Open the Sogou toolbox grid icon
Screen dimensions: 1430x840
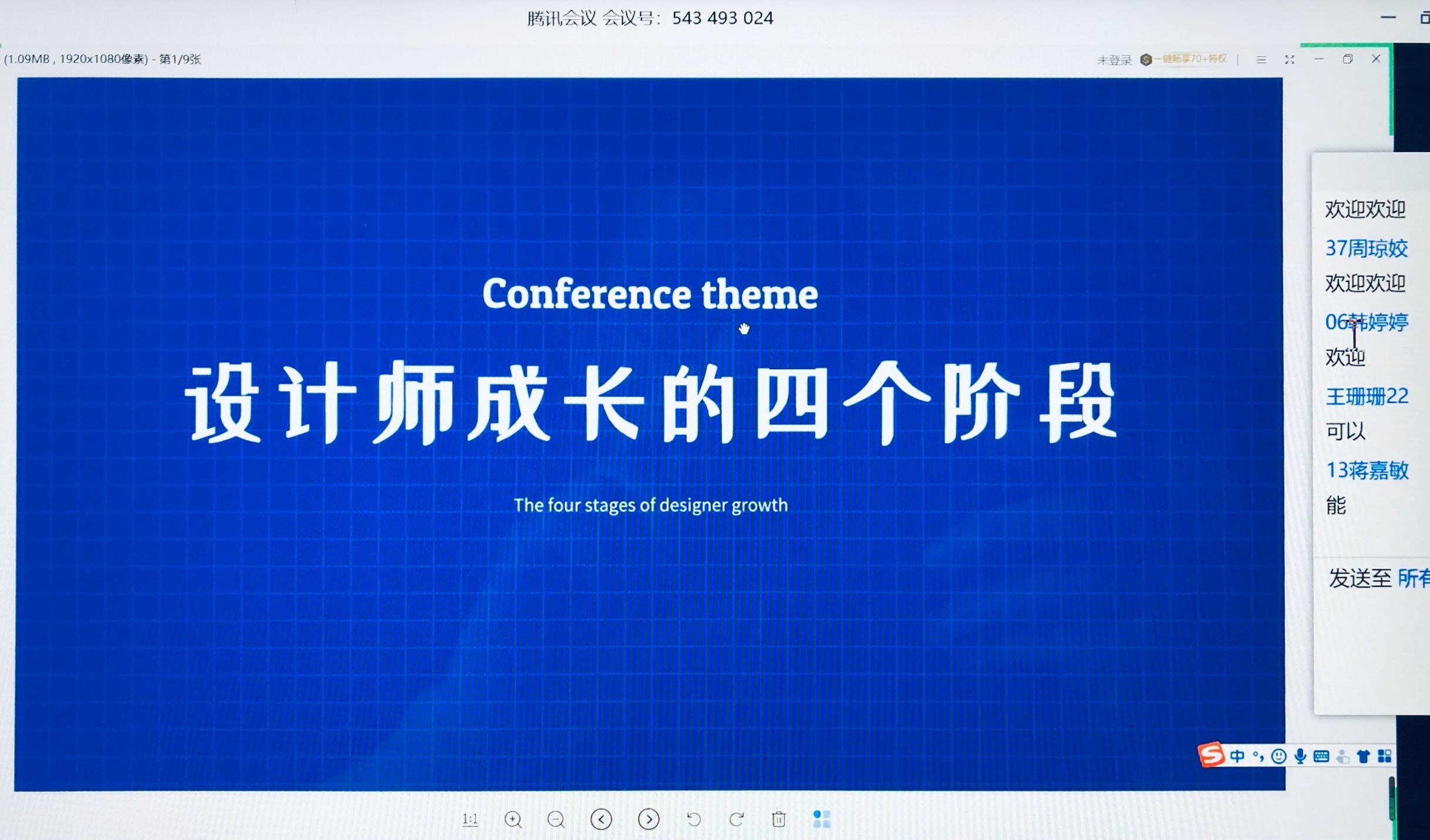click(1385, 756)
